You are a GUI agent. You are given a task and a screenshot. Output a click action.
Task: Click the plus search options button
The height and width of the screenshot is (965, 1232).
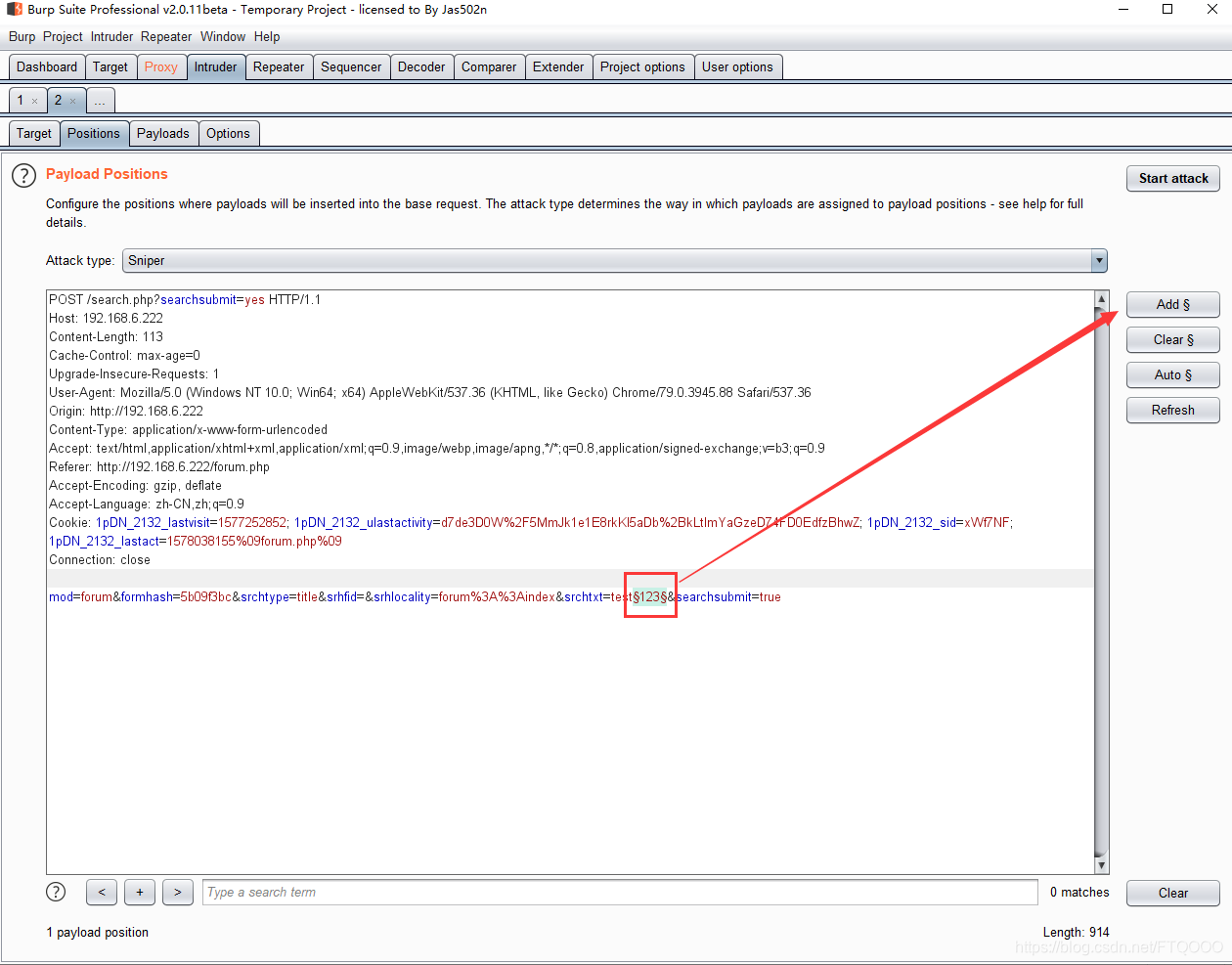click(x=140, y=892)
